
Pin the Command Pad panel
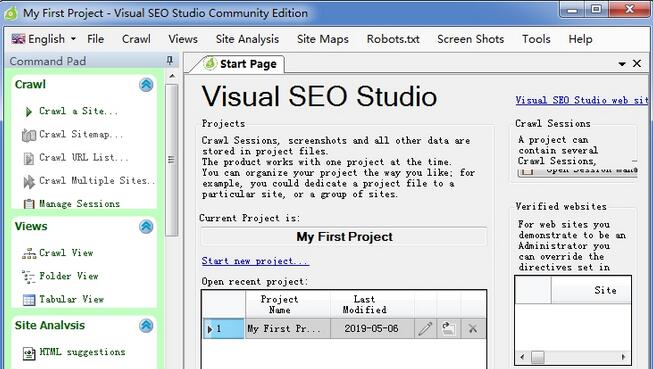click(x=169, y=61)
